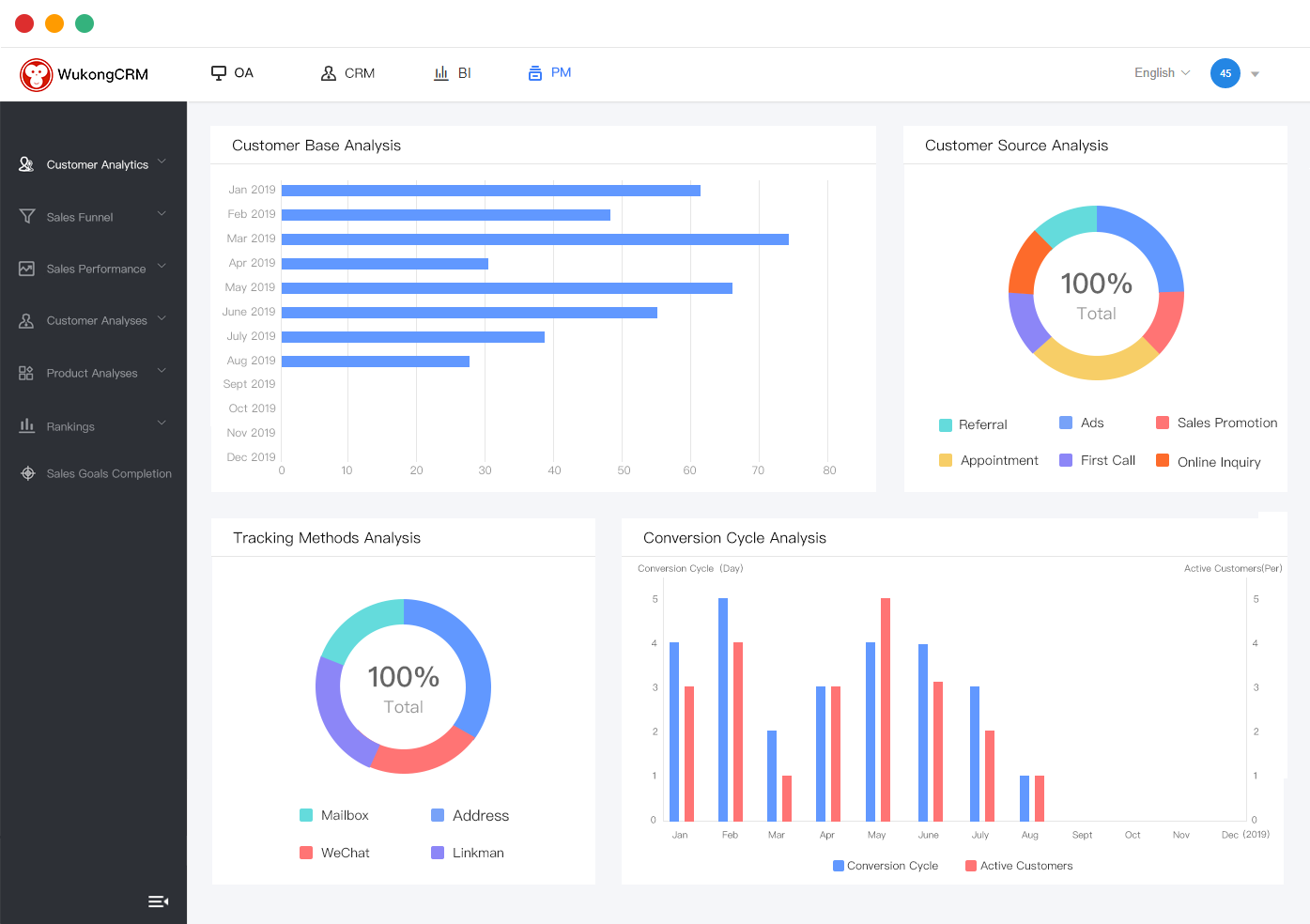Toggle the Address legend swatch

pyautogui.click(x=438, y=815)
